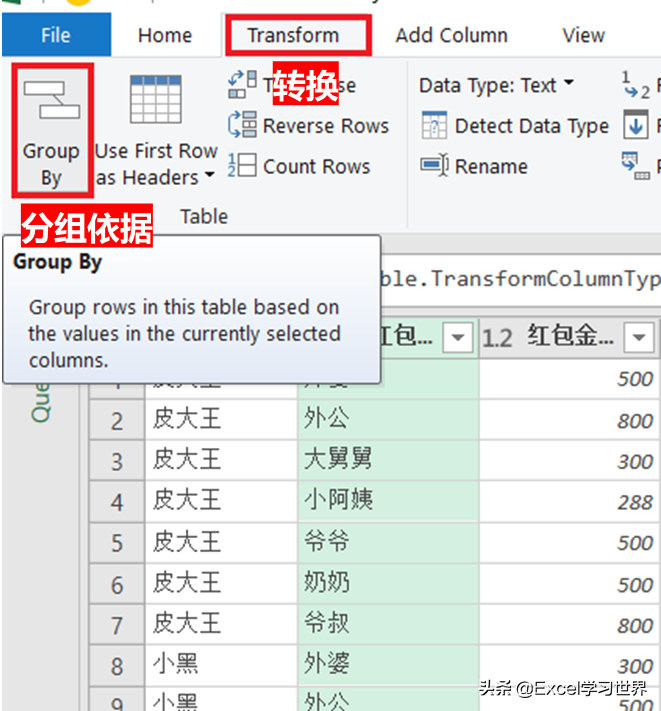Click the Rename button label
661x711 pixels.
click(491, 166)
